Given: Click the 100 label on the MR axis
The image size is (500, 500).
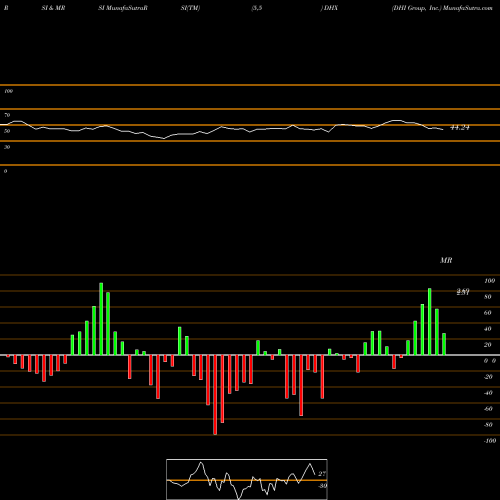Looking at the screenshot, I should (x=489, y=281).
